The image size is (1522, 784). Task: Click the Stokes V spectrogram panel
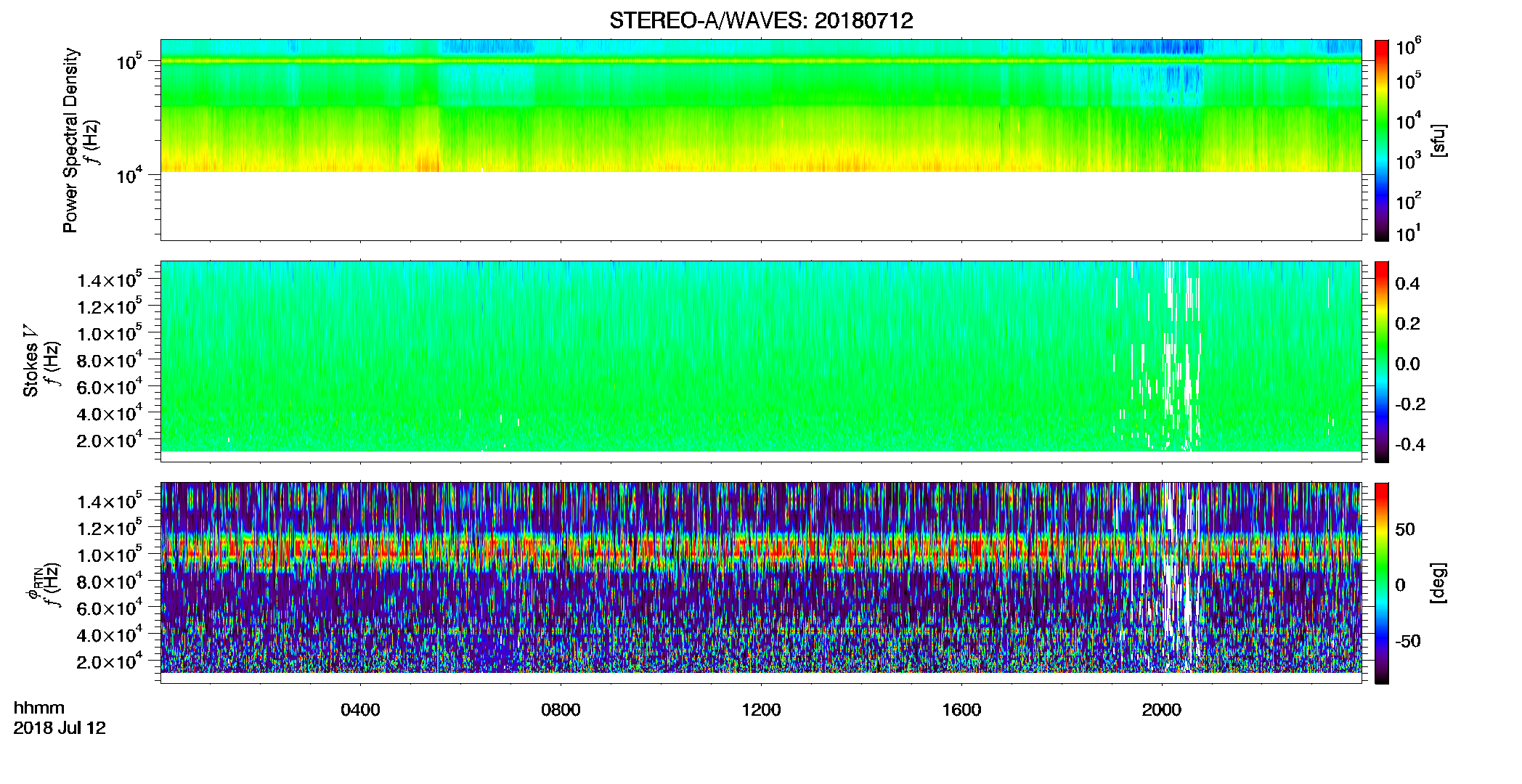click(761, 362)
